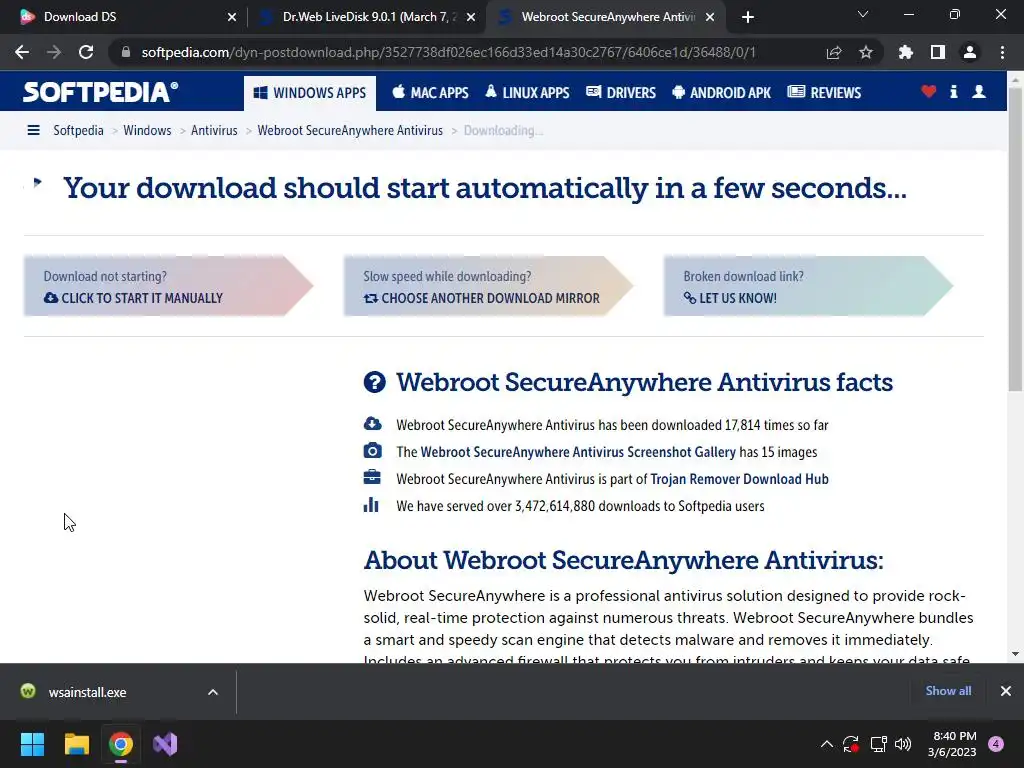
Task: Open the Android APK section
Action: pyautogui.click(x=722, y=93)
